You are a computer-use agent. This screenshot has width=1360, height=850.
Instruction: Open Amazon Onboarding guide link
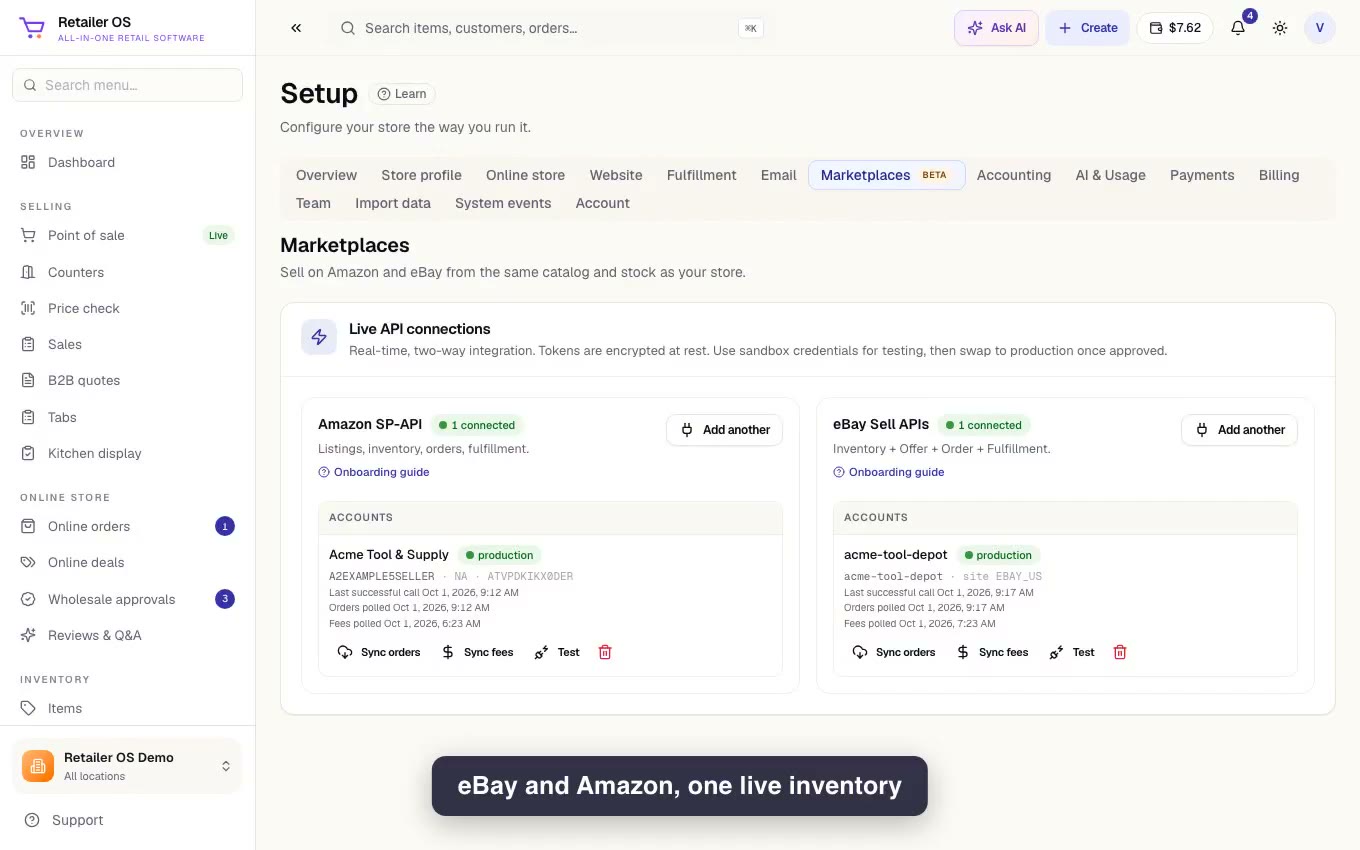[x=374, y=472]
